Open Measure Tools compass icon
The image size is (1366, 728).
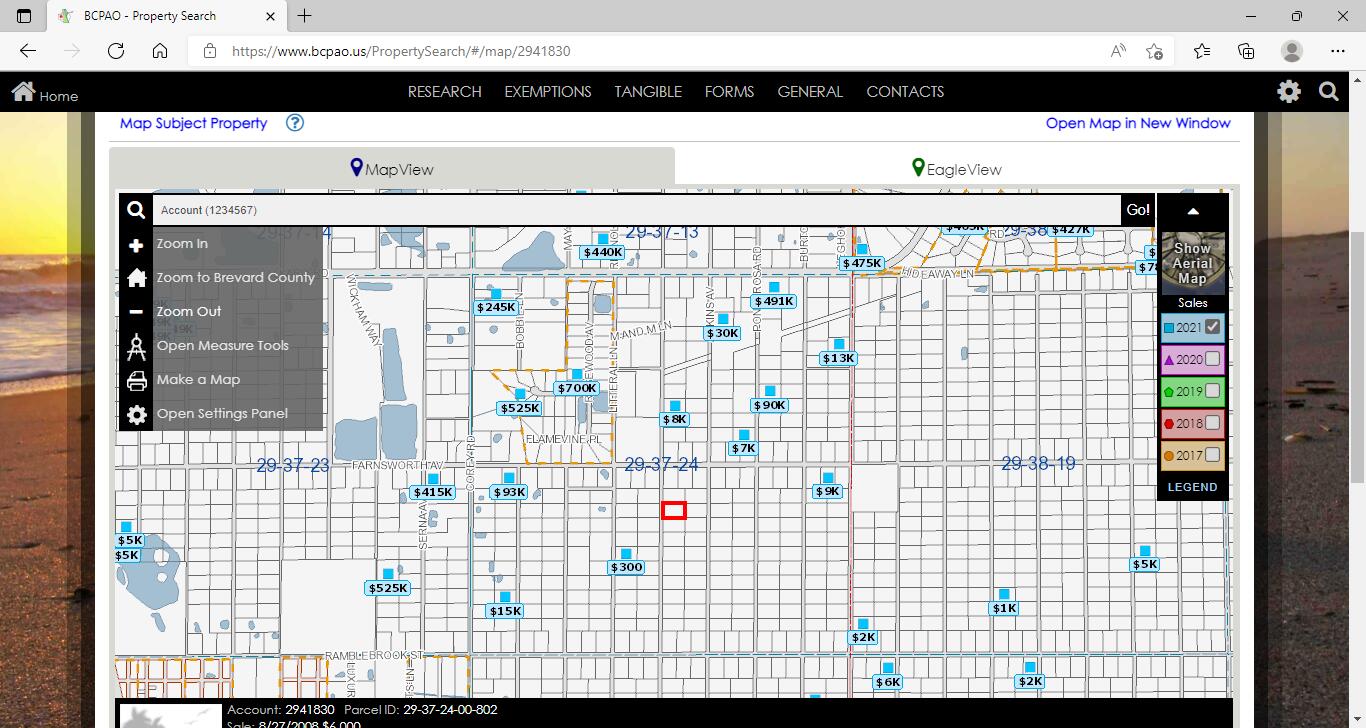(x=136, y=347)
